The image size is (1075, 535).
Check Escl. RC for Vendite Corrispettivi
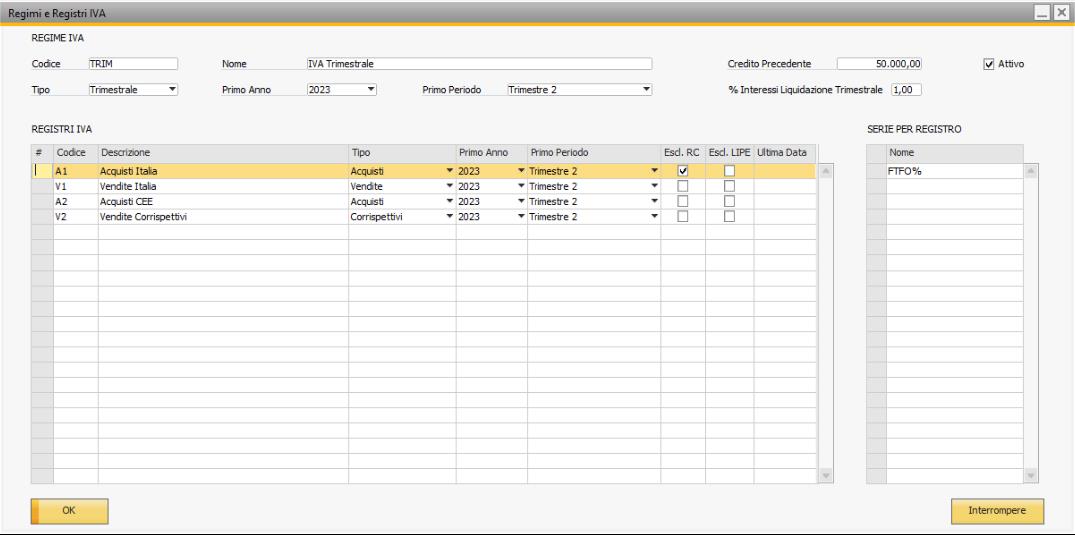pos(683,216)
